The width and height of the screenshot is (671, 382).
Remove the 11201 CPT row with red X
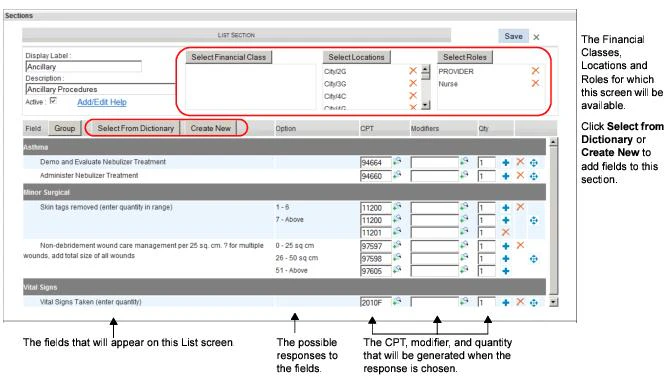click(x=506, y=232)
